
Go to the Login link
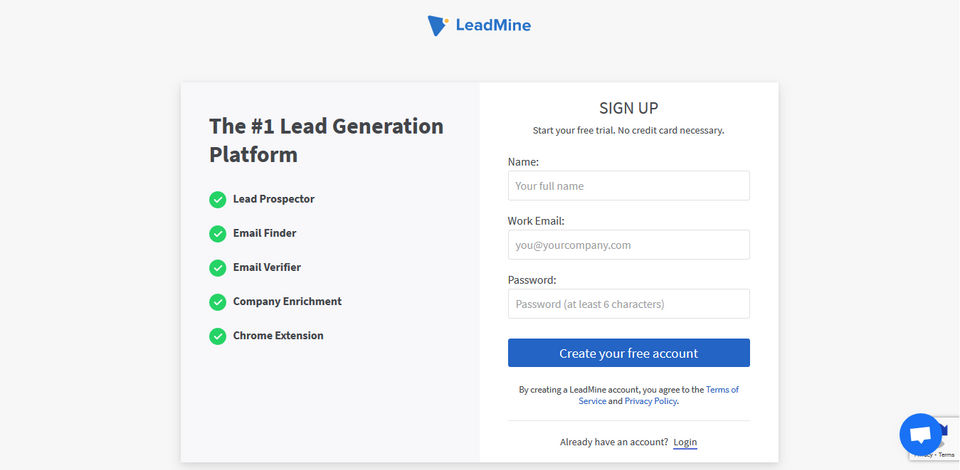click(685, 442)
